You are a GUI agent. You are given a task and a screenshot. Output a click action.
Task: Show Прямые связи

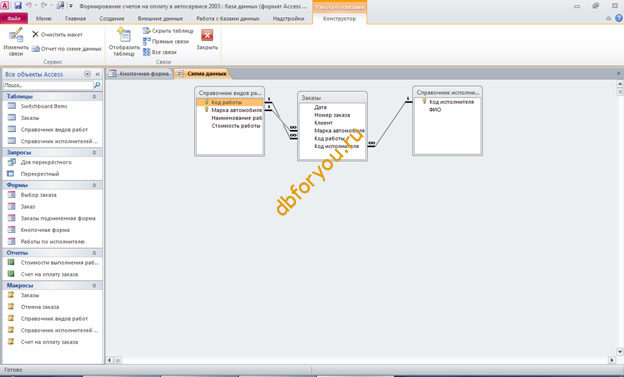click(166, 41)
